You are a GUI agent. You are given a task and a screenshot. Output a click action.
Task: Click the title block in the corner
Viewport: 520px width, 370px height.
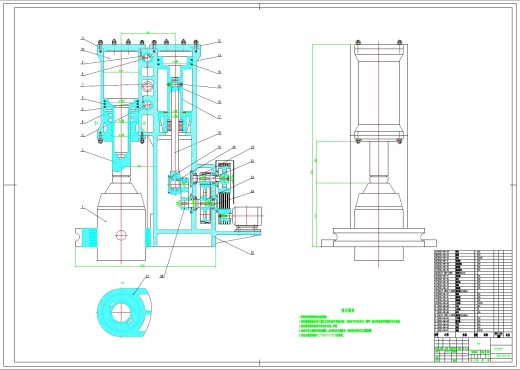point(473,350)
